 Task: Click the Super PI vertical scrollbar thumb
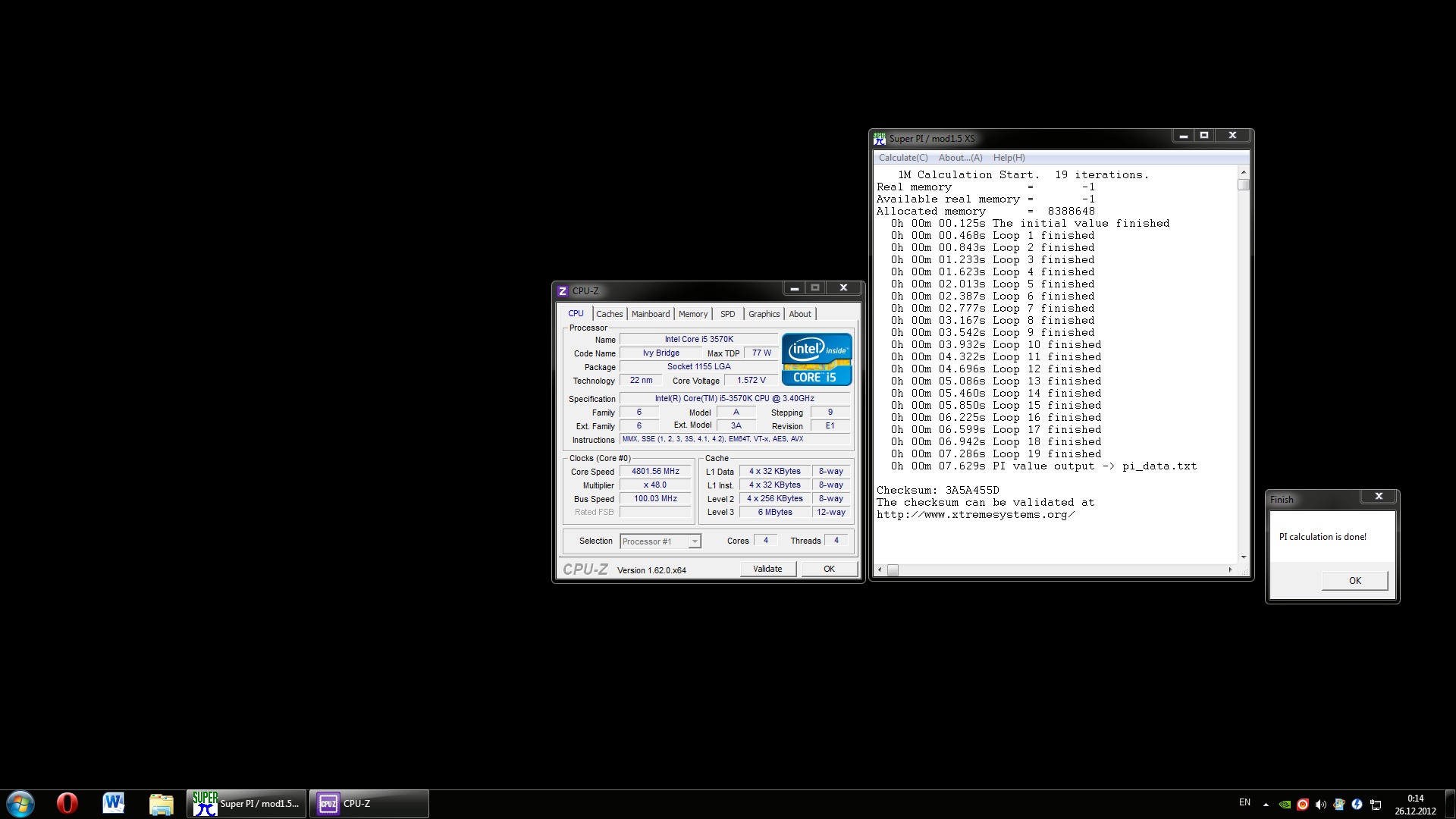coord(1243,184)
